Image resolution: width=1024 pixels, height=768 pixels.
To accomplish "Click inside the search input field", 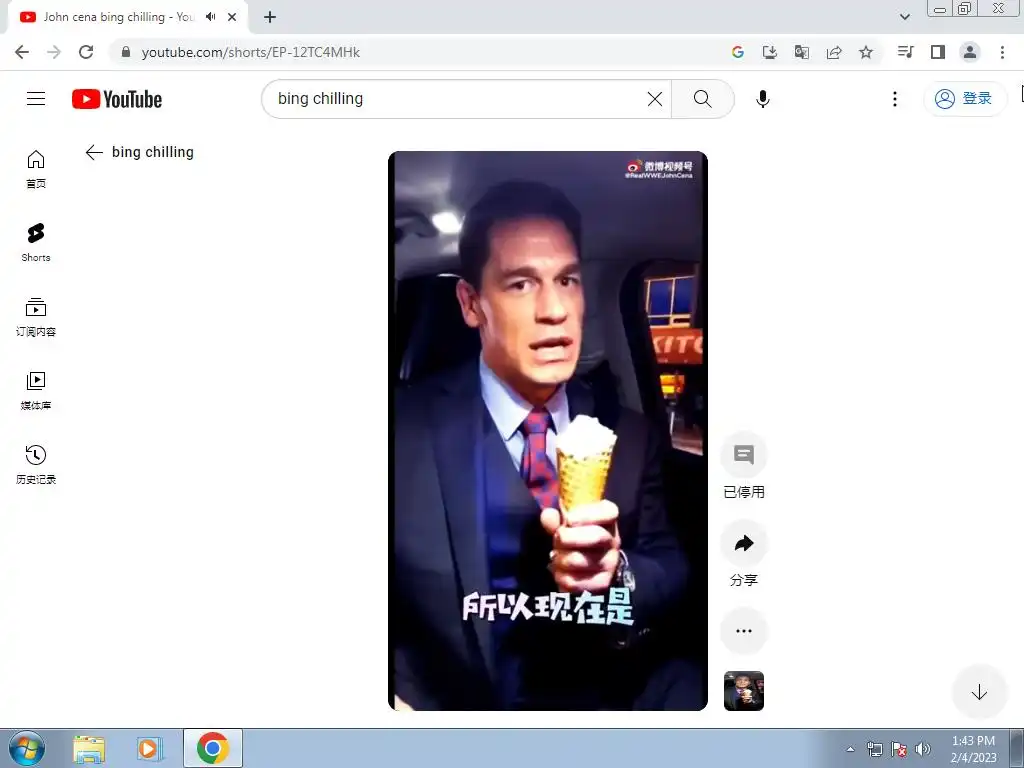I will [x=457, y=99].
